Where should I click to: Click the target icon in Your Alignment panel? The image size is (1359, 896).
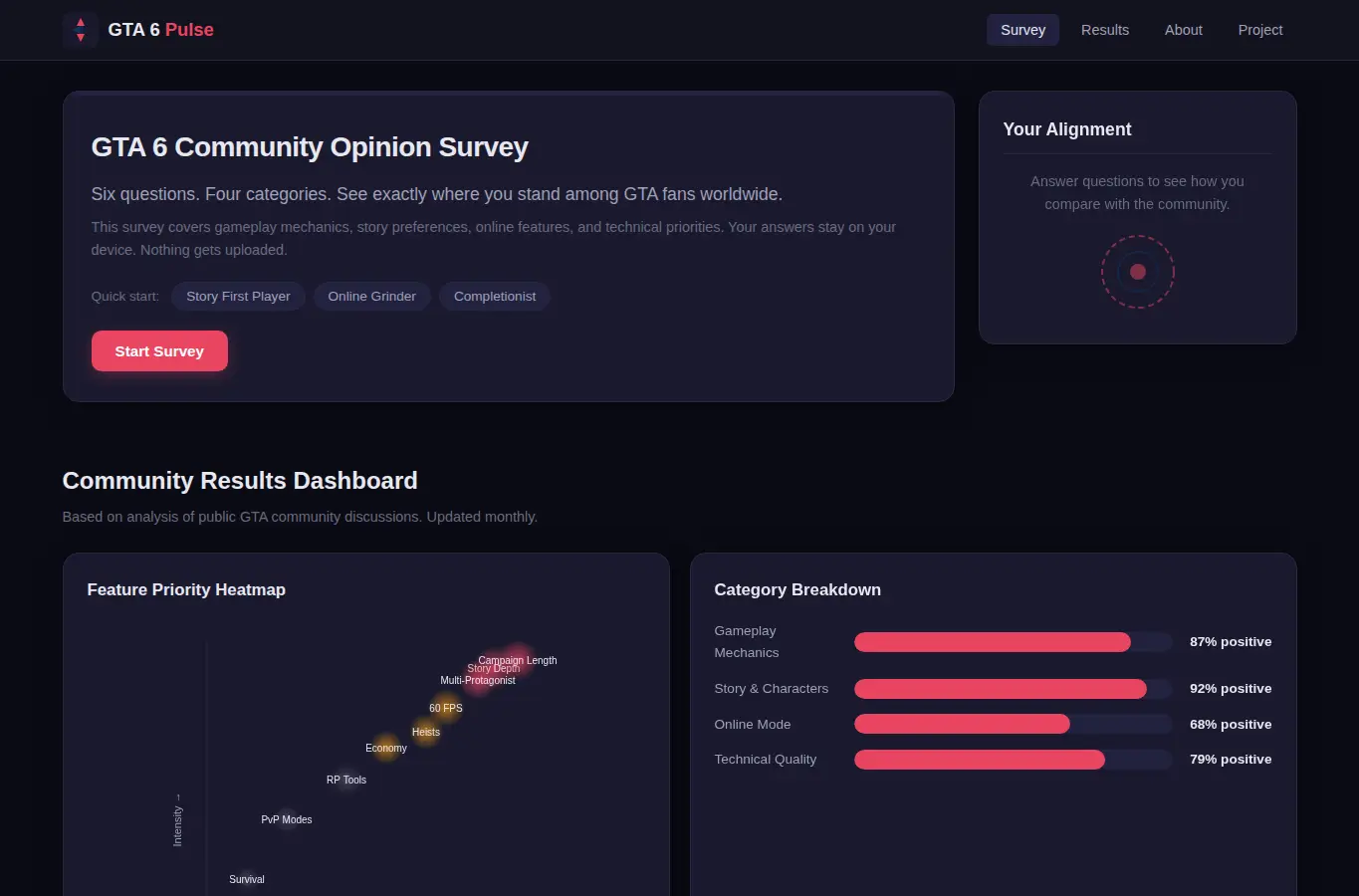(x=1138, y=272)
